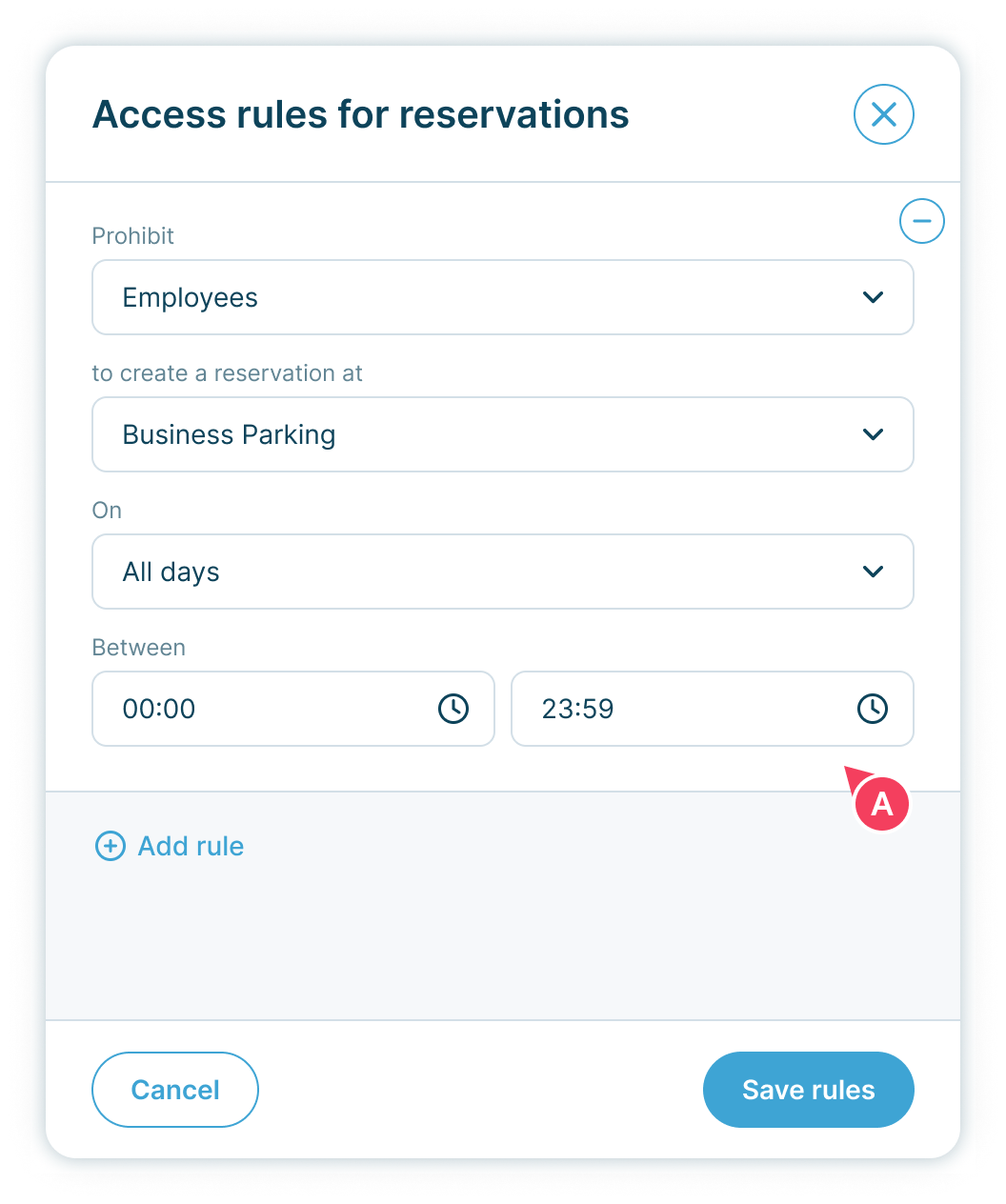Expand the Business Parking dropdown chevron
The height and width of the screenshot is (1204, 1006).
872,434
